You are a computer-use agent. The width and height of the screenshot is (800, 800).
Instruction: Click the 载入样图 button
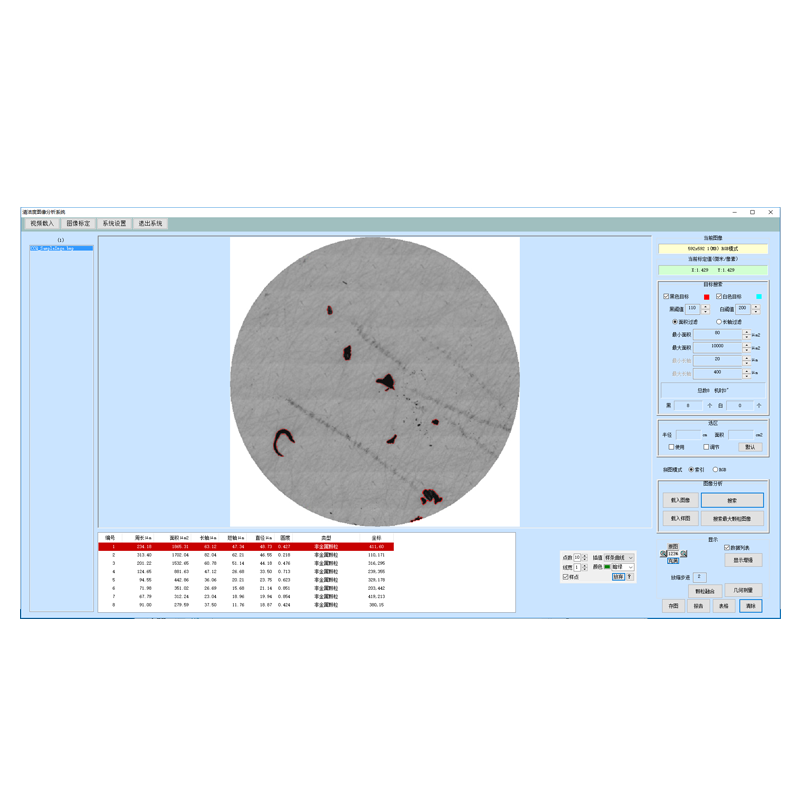pyautogui.click(x=680, y=518)
